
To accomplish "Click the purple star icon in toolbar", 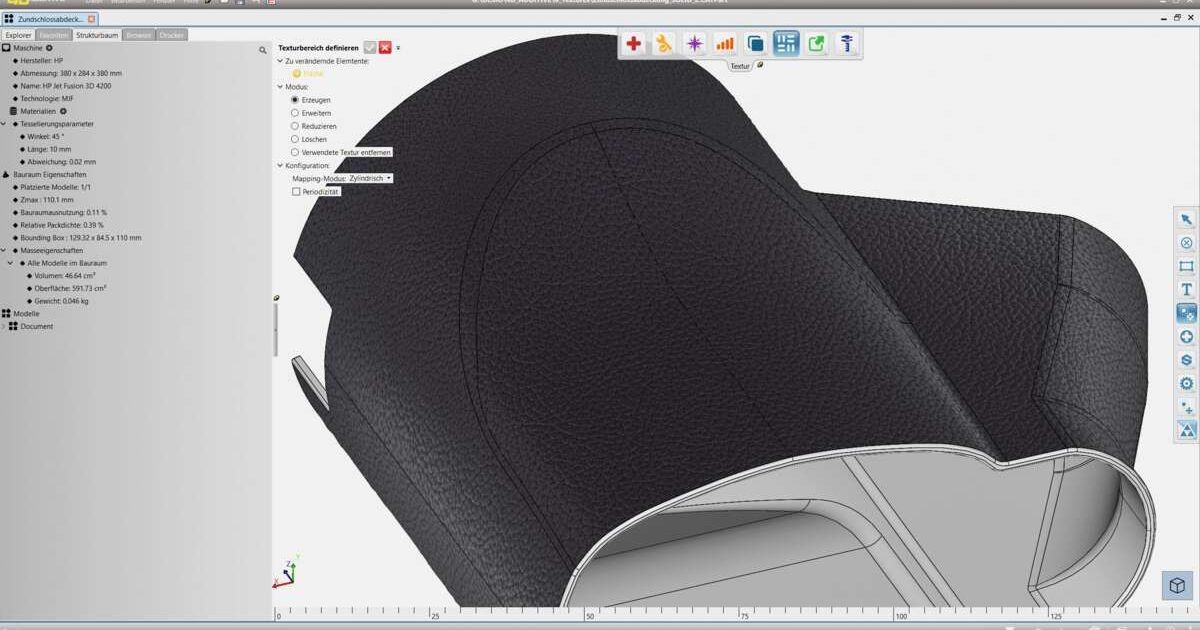I will tap(695, 43).
